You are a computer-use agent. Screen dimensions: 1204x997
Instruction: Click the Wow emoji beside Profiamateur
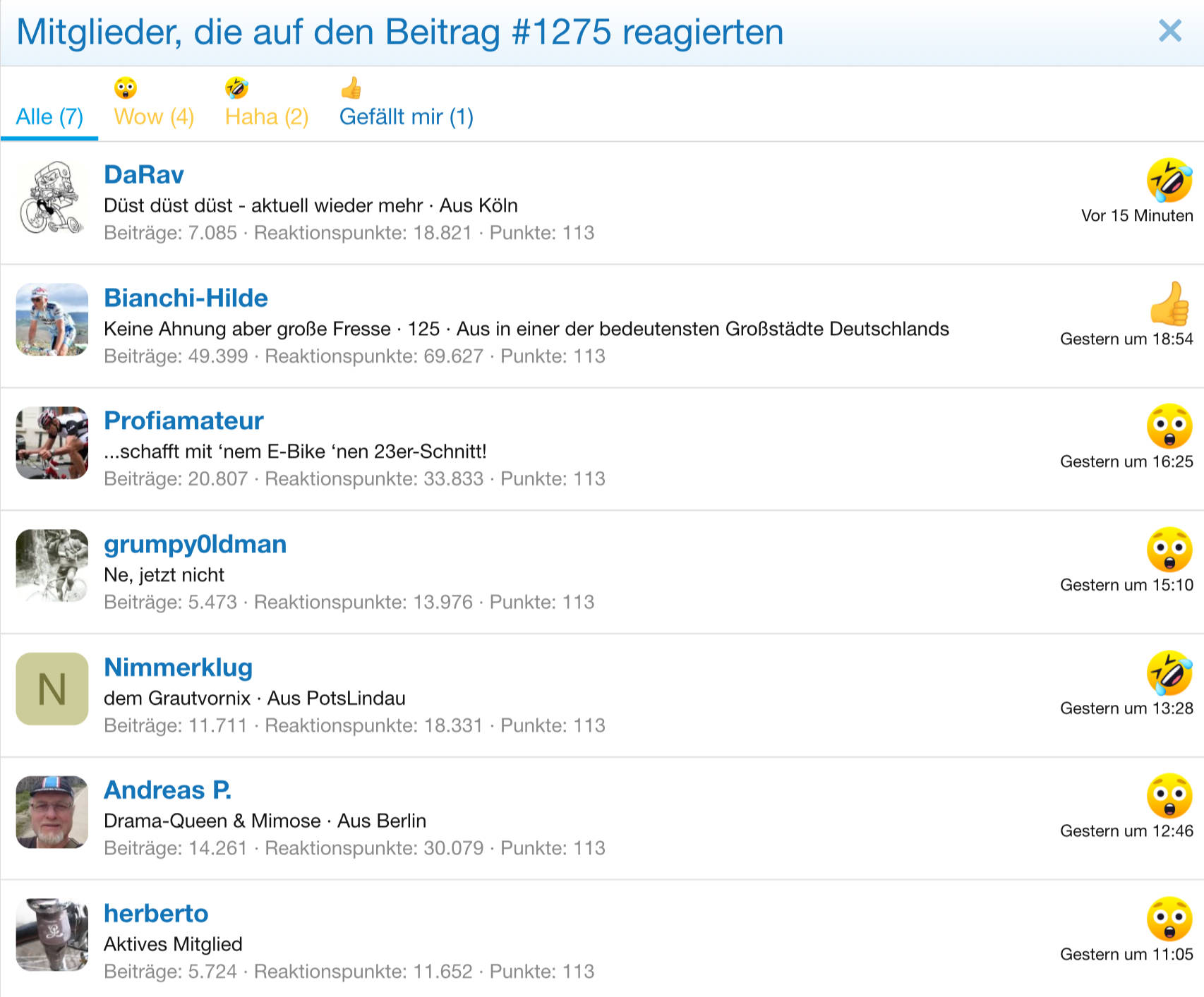(x=1169, y=426)
